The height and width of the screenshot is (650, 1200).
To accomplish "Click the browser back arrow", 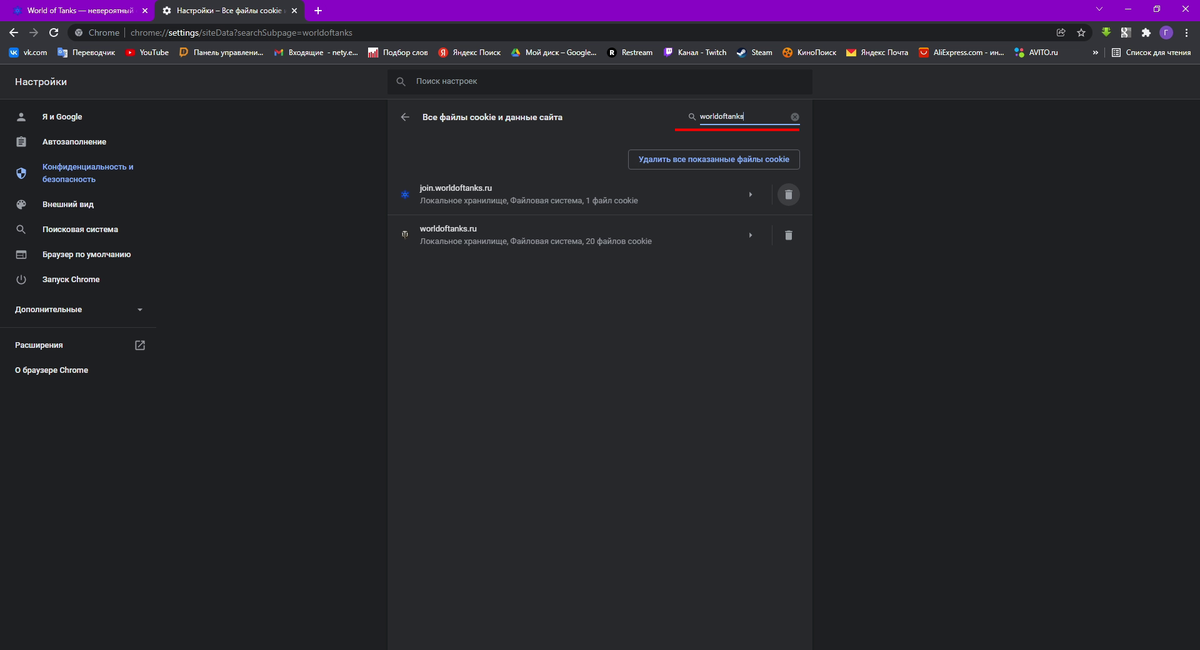I will pyautogui.click(x=13, y=32).
